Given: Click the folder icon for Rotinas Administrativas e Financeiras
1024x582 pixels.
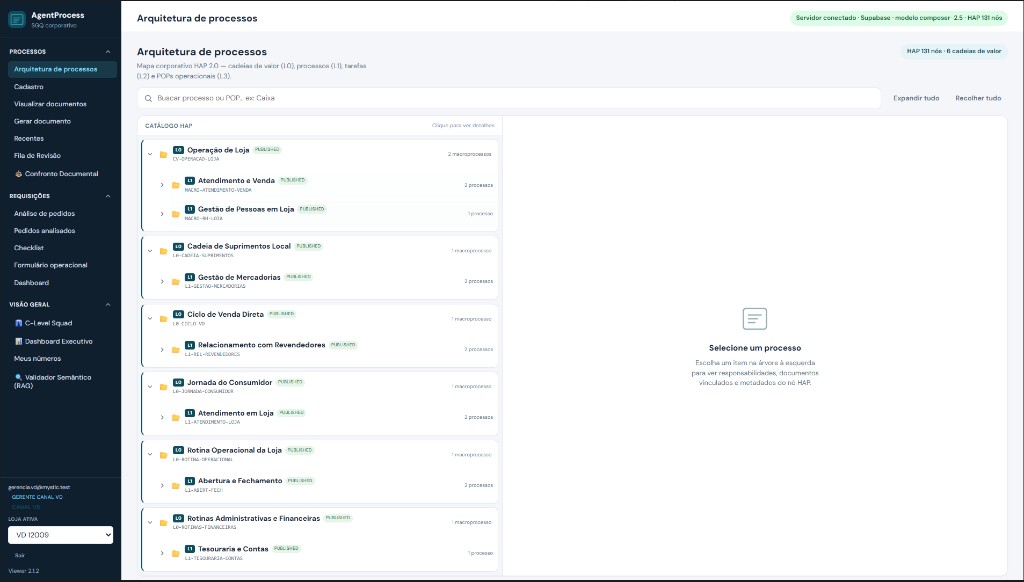Looking at the screenshot, I should [163, 523].
